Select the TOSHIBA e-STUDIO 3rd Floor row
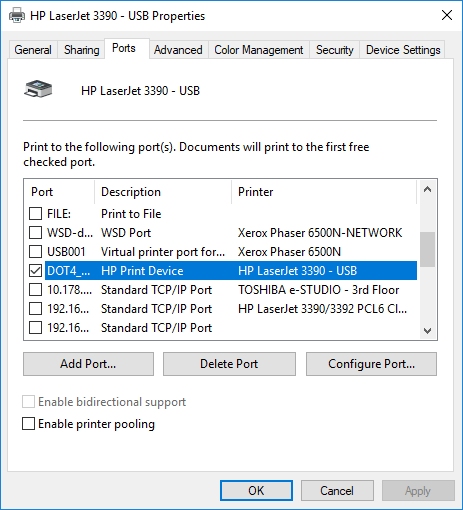 pyautogui.click(x=222, y=290)
